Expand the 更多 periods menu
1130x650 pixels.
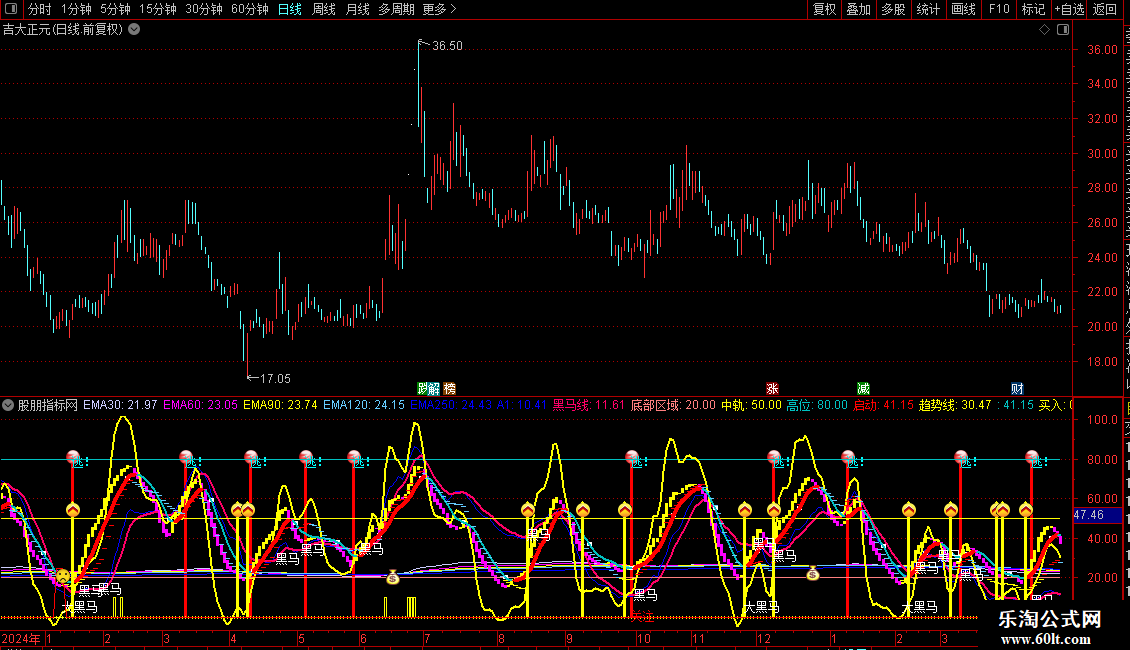pyautogui.click(x=440, y=9)
